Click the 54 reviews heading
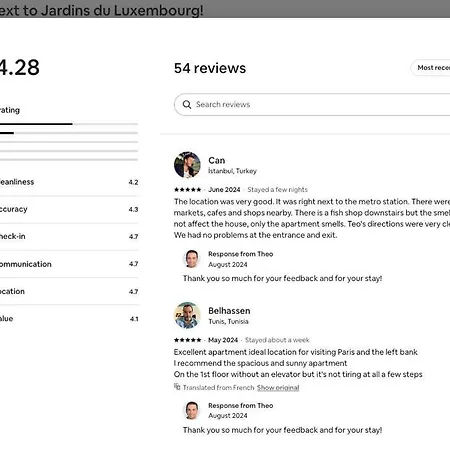450x450 pixels. click(x=210, y=68)
